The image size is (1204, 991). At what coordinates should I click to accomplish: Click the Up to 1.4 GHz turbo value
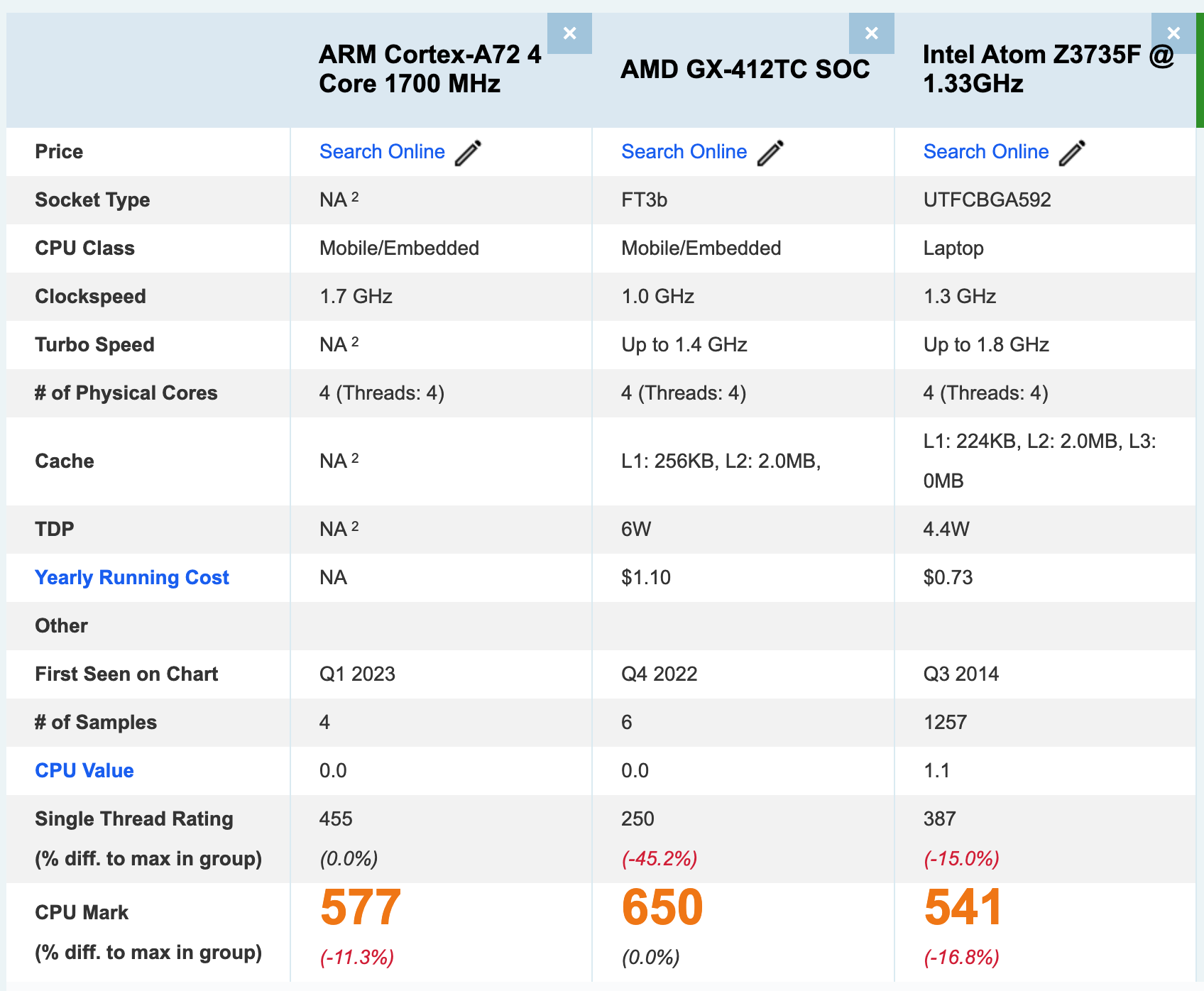point(684,345)
